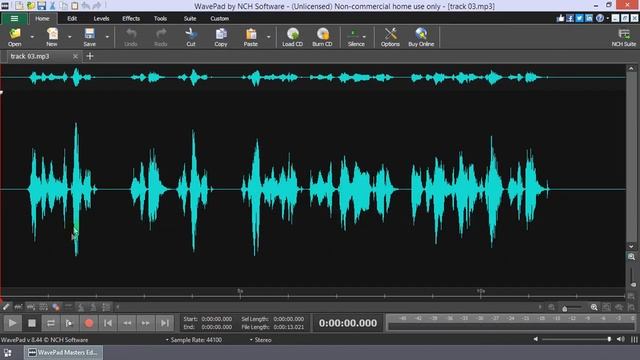Switch to the Effects ribbon tab
The image size is (640, 360).
point(131,18)
